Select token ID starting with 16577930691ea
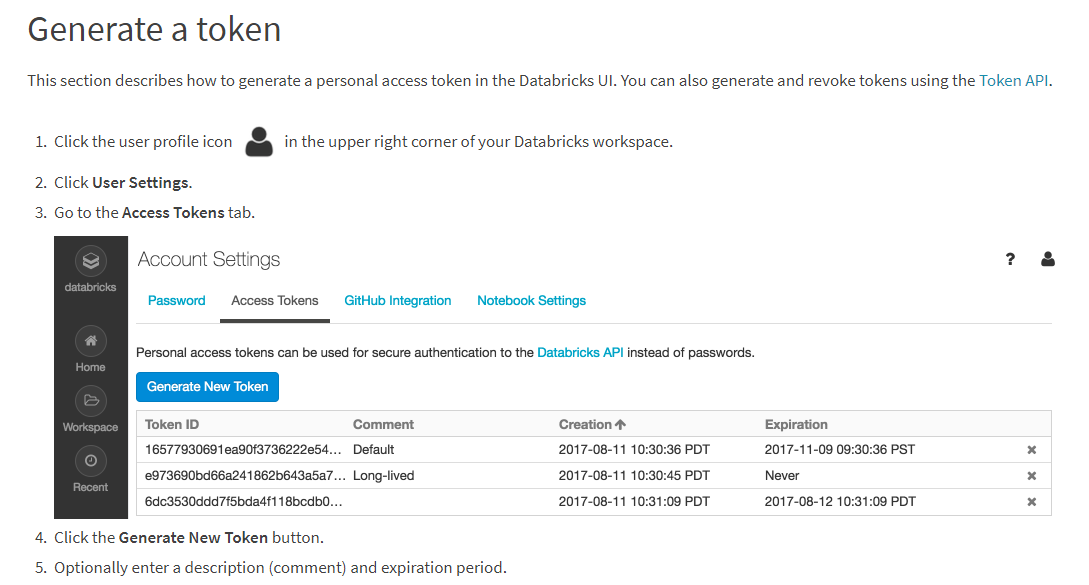Viewport: 1089px width, 585px height. pyautogui.click(x=243, y=450)
